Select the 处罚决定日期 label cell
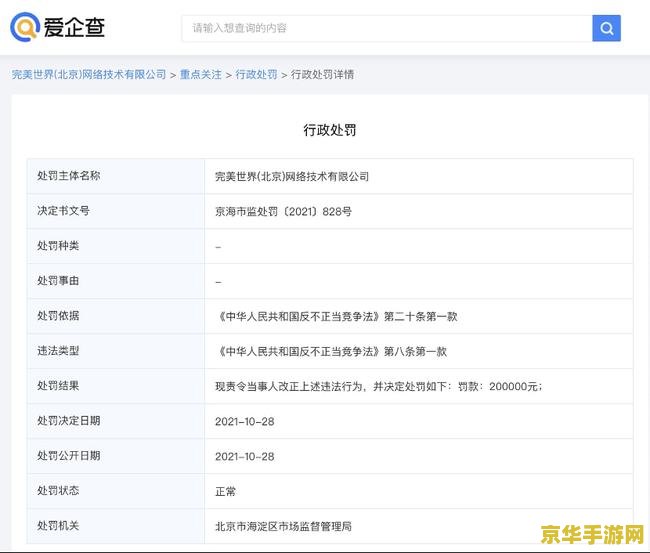The width and height of the screenshot is (650, 553). tap(116, 421)
